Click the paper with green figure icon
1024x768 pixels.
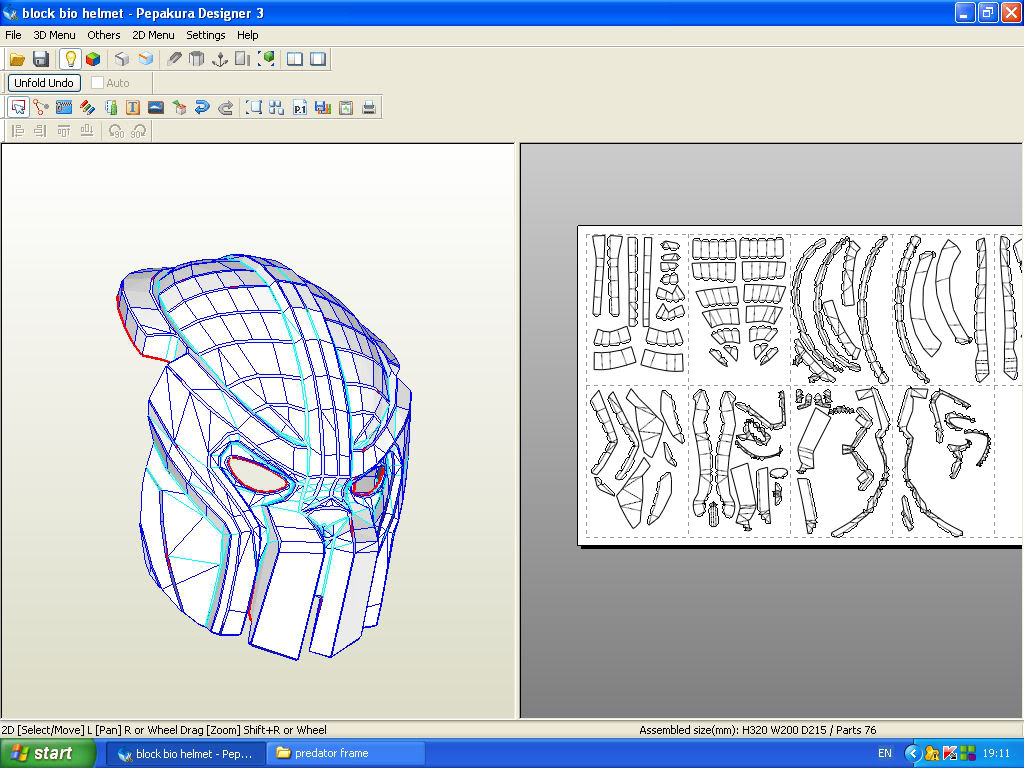(110, 108)
